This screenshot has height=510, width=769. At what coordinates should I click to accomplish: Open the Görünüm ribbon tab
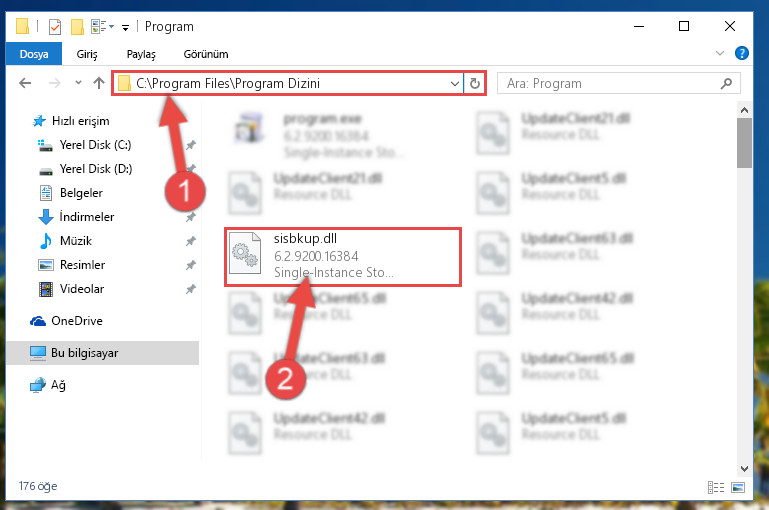point(205,54)
